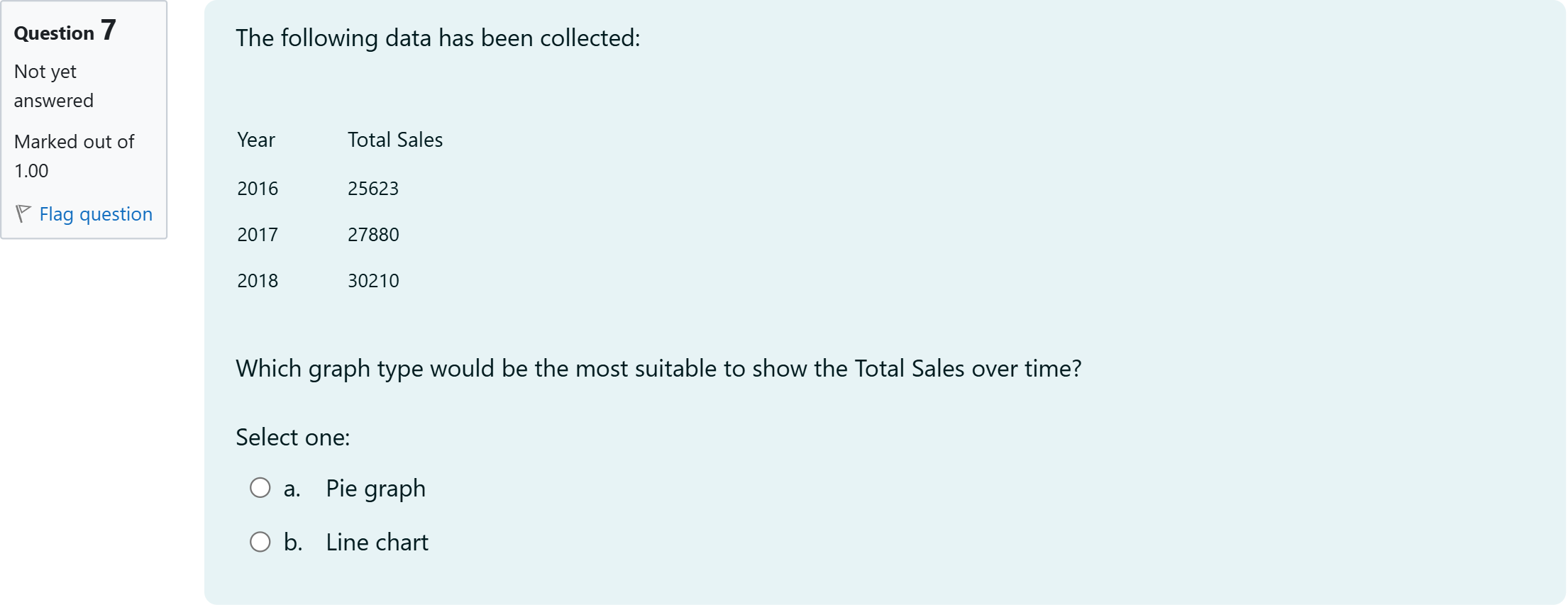Click the 30210 sales value
The width and height of the screenshot is (1568, 605).
pos(373,281)
